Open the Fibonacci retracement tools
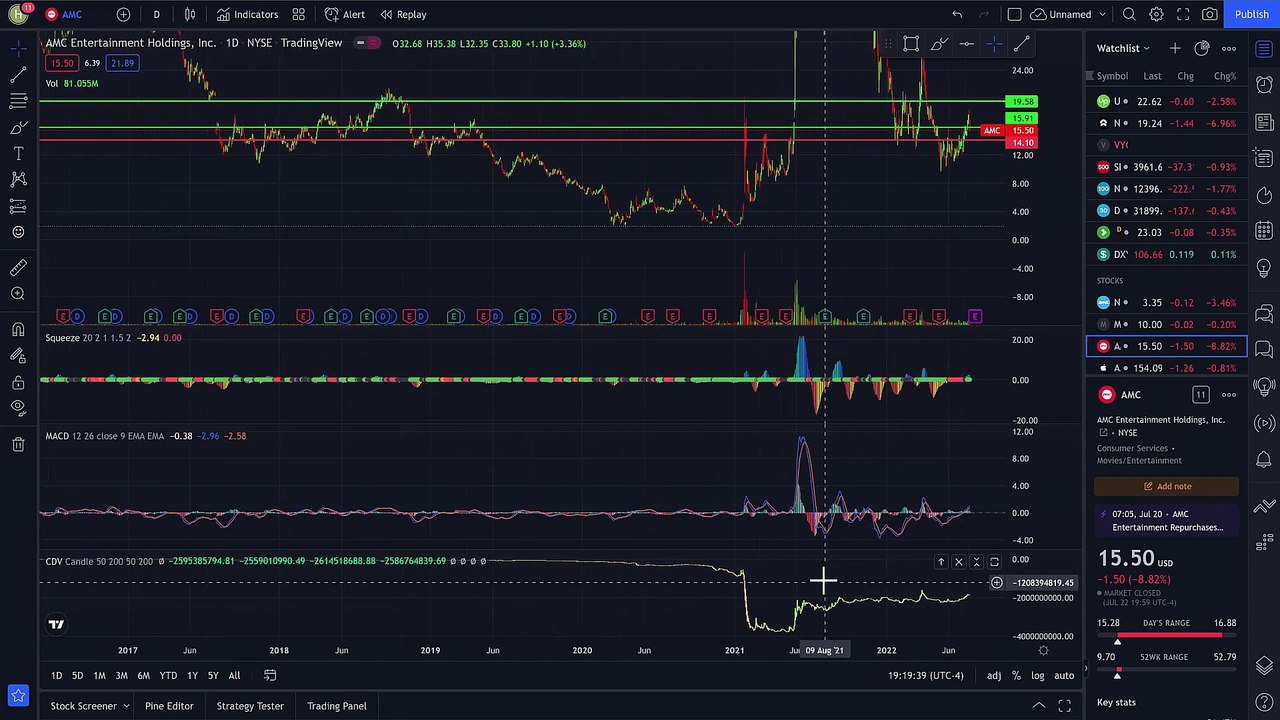Image resolution: width=1280 pixels, height=720 pixels. [x=18, y=101]
